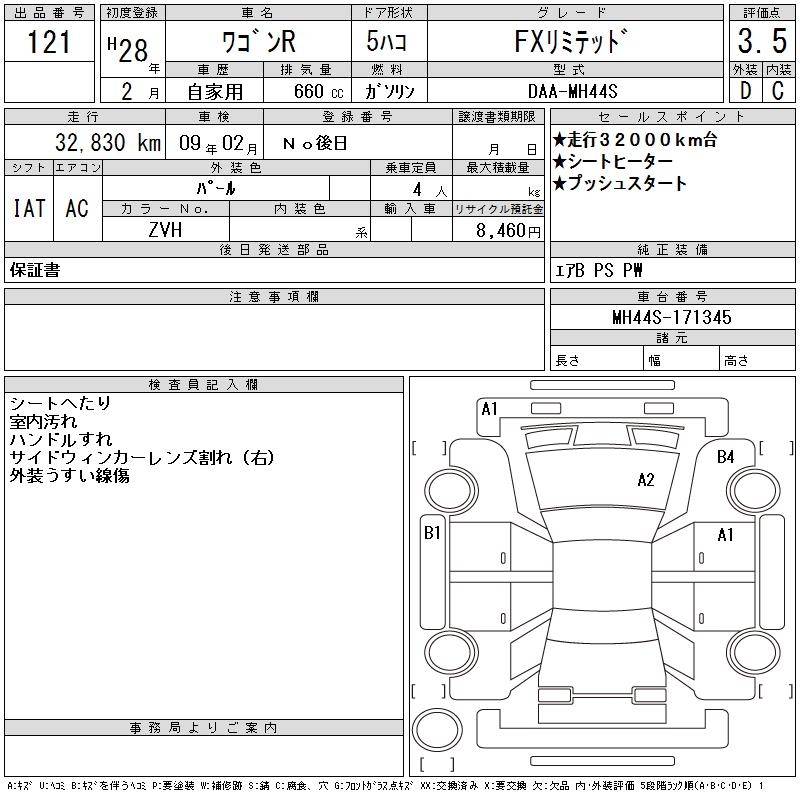The image size is (800, 800).
Task: Click the grade FXリミテッド
Action: pos(570,41)
